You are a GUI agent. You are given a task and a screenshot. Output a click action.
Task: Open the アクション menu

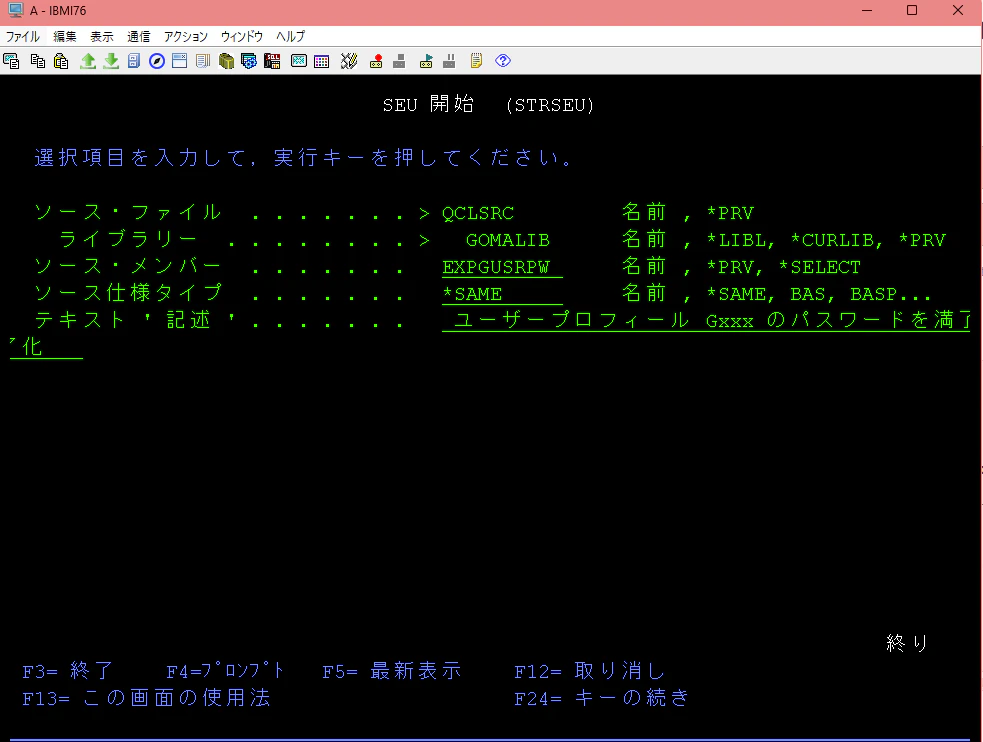point(186,36)
